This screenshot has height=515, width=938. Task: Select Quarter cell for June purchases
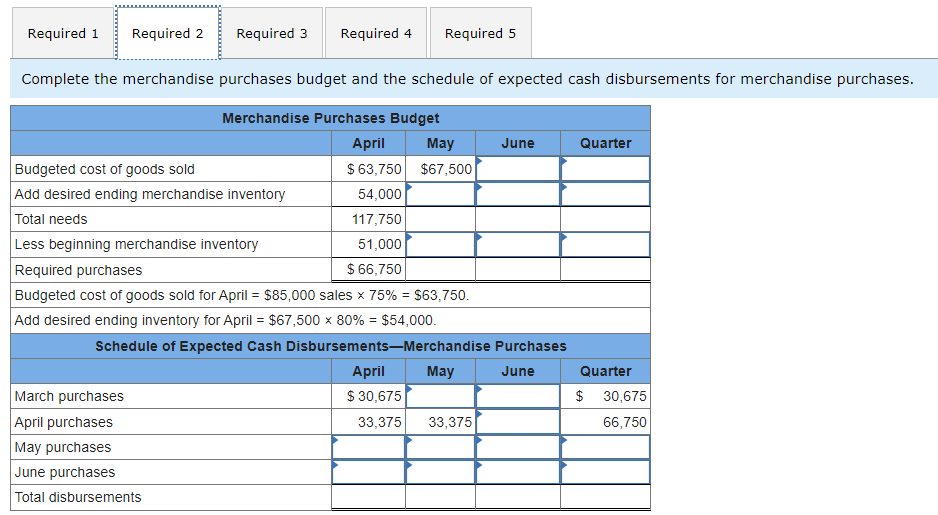click(x=605, y=472)
